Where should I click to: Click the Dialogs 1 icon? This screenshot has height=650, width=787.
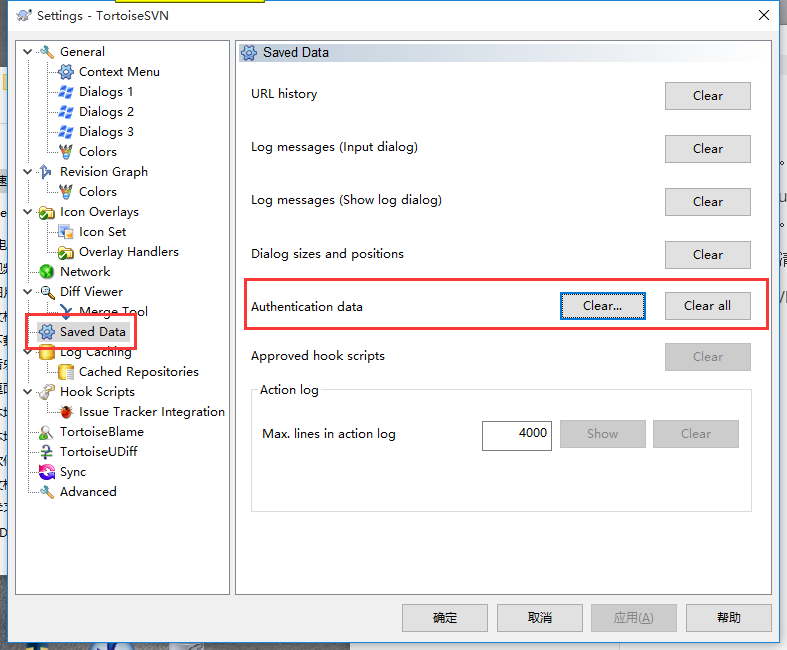coord(66,92)
